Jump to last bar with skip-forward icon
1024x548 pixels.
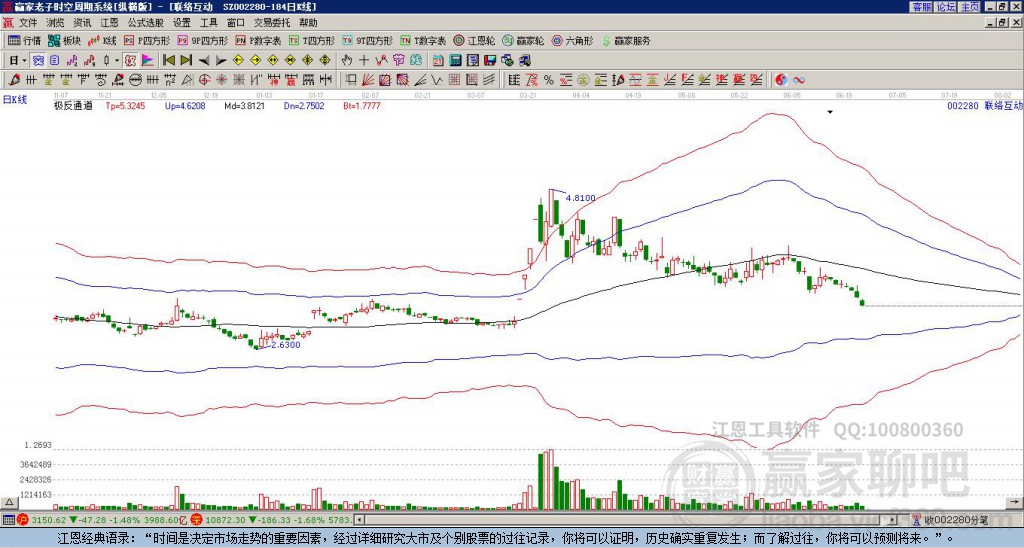click(x=186, y=61)
